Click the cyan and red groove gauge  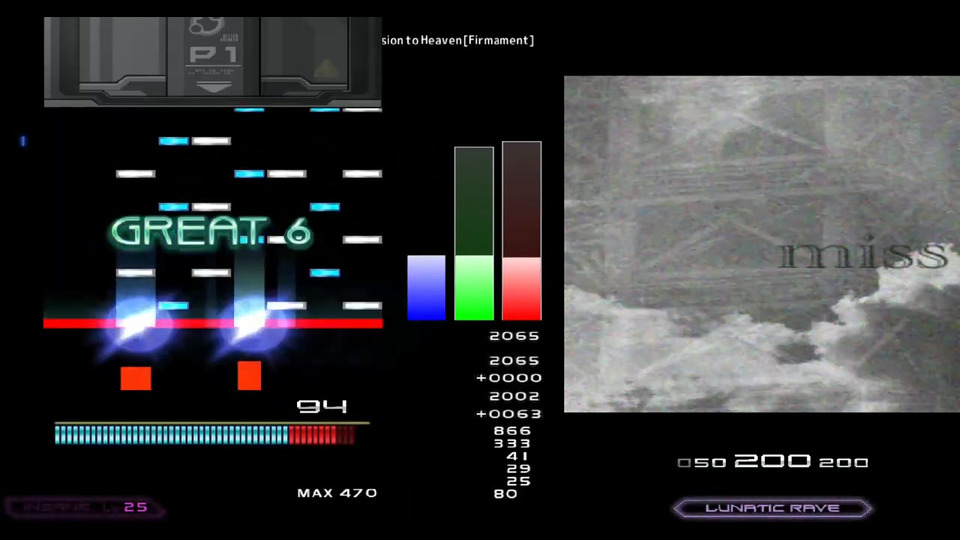(x=204, y=435)
